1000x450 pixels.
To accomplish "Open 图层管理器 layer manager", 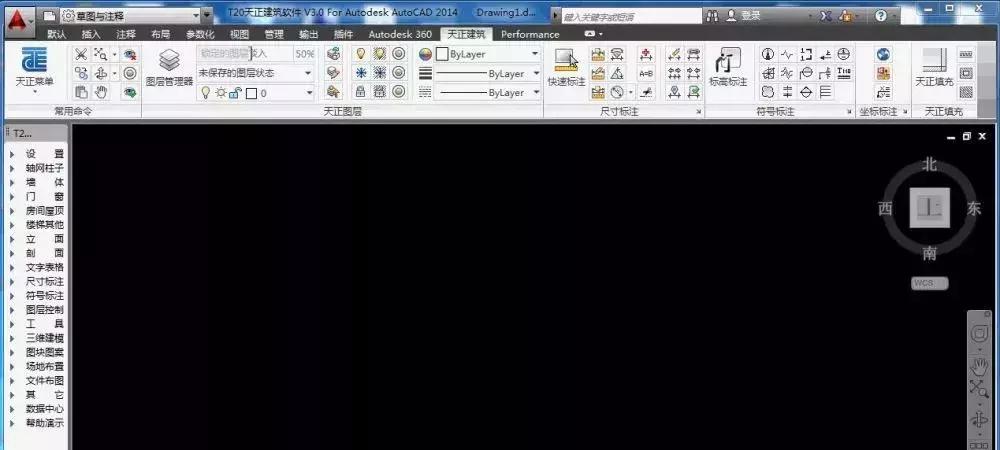I will [x=169, y=67].
